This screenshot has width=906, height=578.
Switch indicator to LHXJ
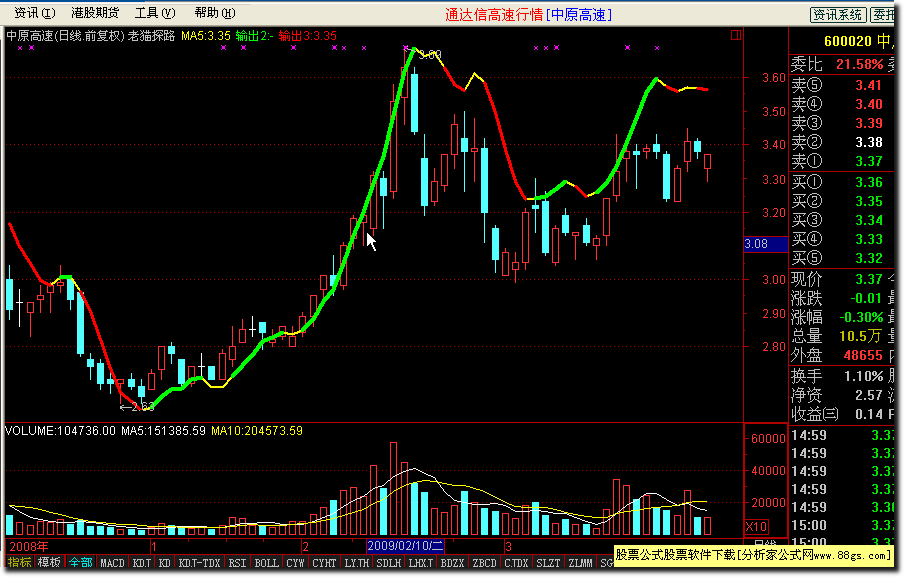click(x=421, y=562)
